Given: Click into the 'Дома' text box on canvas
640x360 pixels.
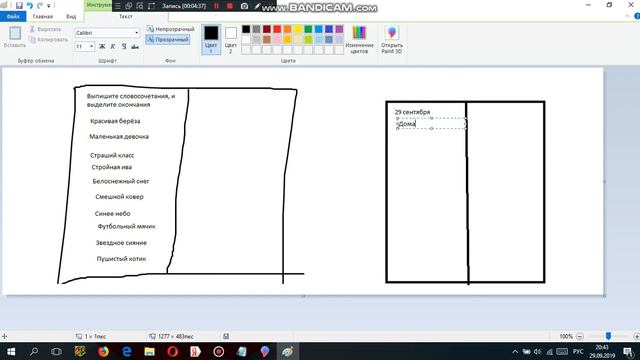Looking at the screenshot, I should tap(431, 123).
